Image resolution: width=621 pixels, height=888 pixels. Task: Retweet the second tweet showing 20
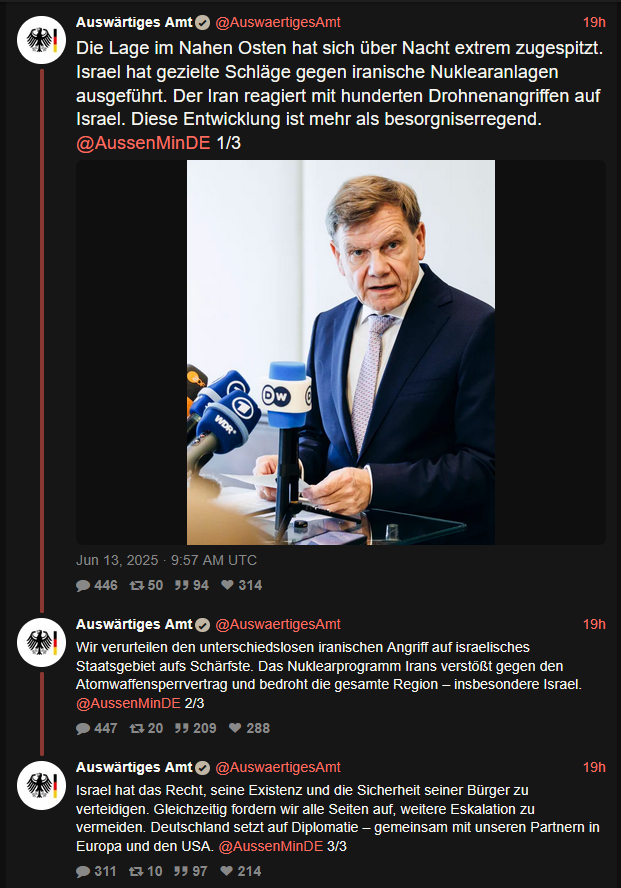click(136, 728)
